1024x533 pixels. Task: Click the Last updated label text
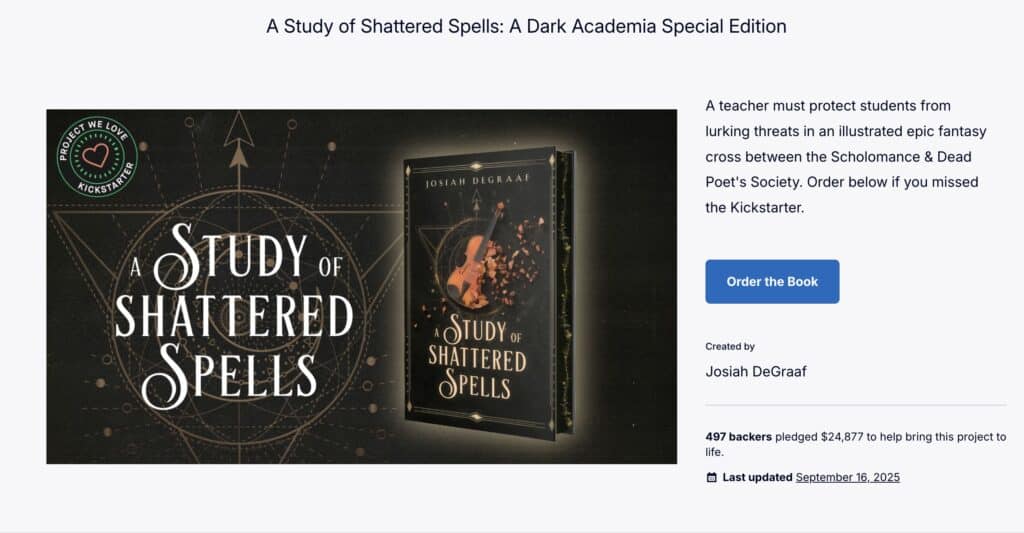click(757, 478)
